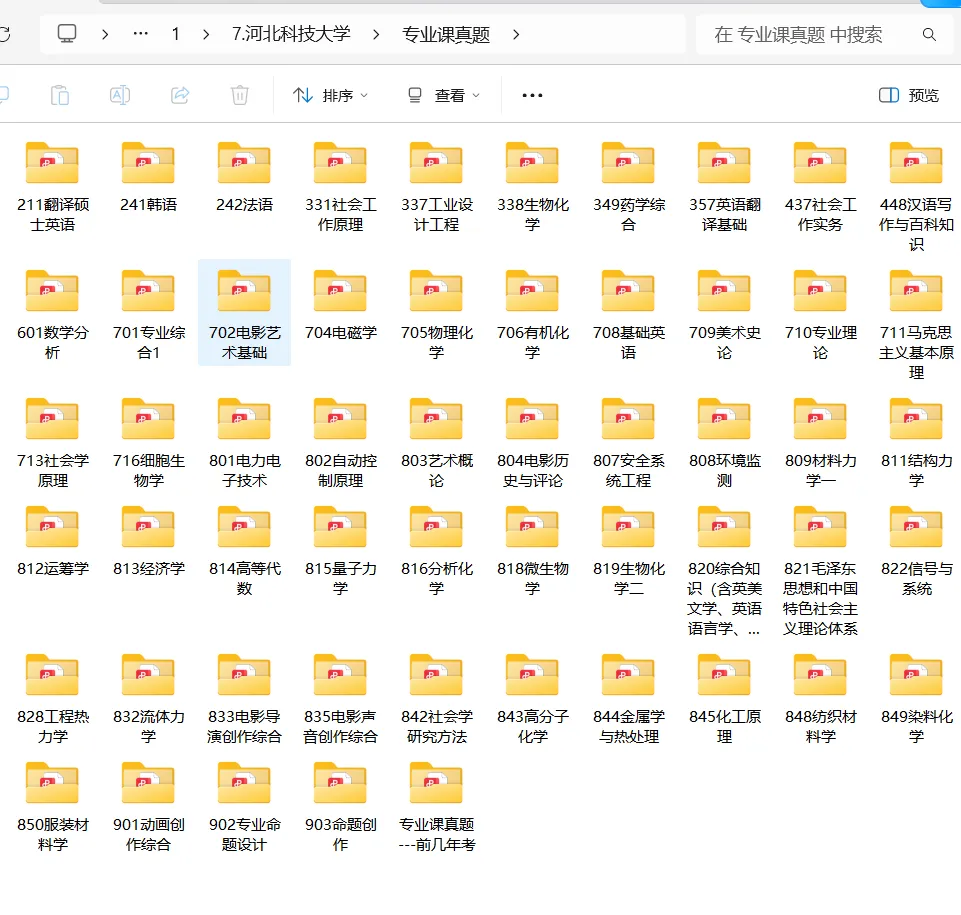This screenshot has width=961, height=915.
Task: Expand chevron after breadcrumb 1
Action: [206, 34]
